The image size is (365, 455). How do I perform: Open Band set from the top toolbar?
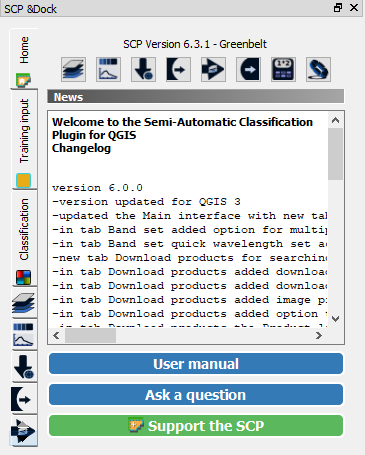[73, 69]
